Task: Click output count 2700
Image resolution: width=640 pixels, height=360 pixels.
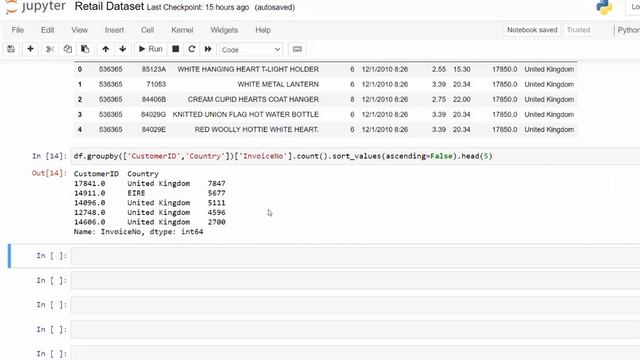Action: [x=216, y=222]
